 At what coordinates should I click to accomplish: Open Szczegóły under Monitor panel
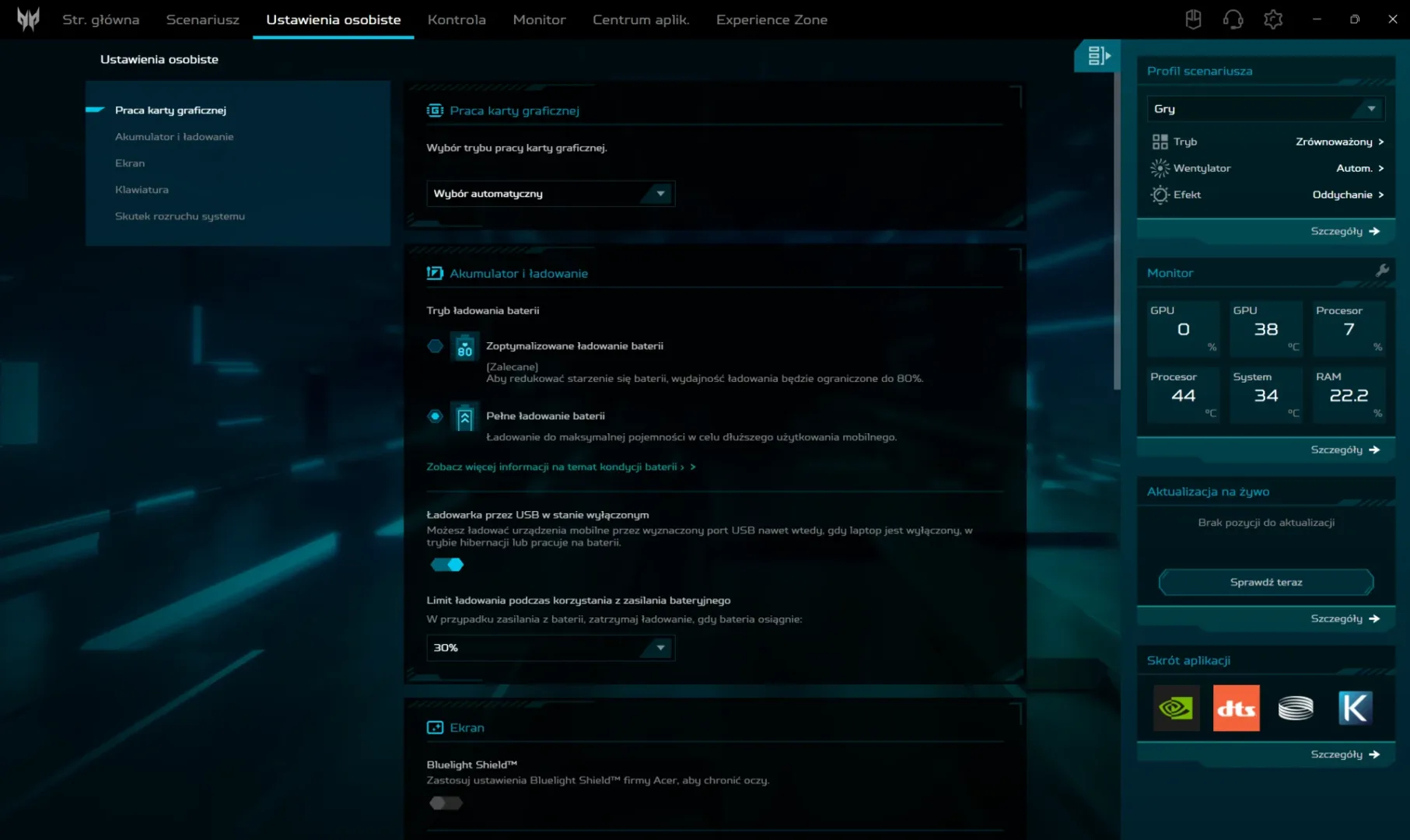coord(1345,450)
